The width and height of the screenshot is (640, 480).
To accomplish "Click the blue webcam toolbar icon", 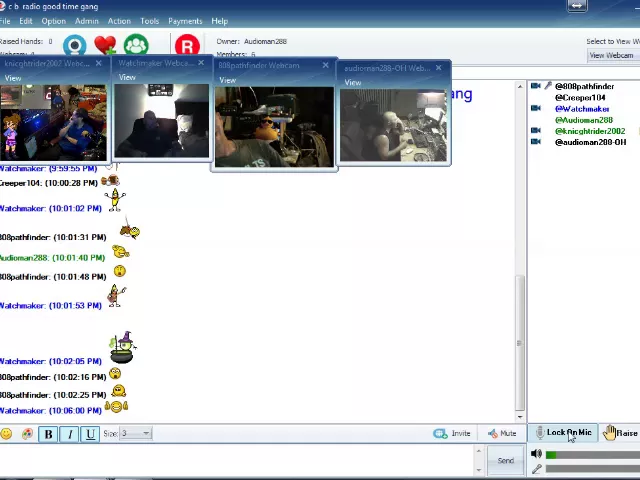I will [x=75, y=45].
